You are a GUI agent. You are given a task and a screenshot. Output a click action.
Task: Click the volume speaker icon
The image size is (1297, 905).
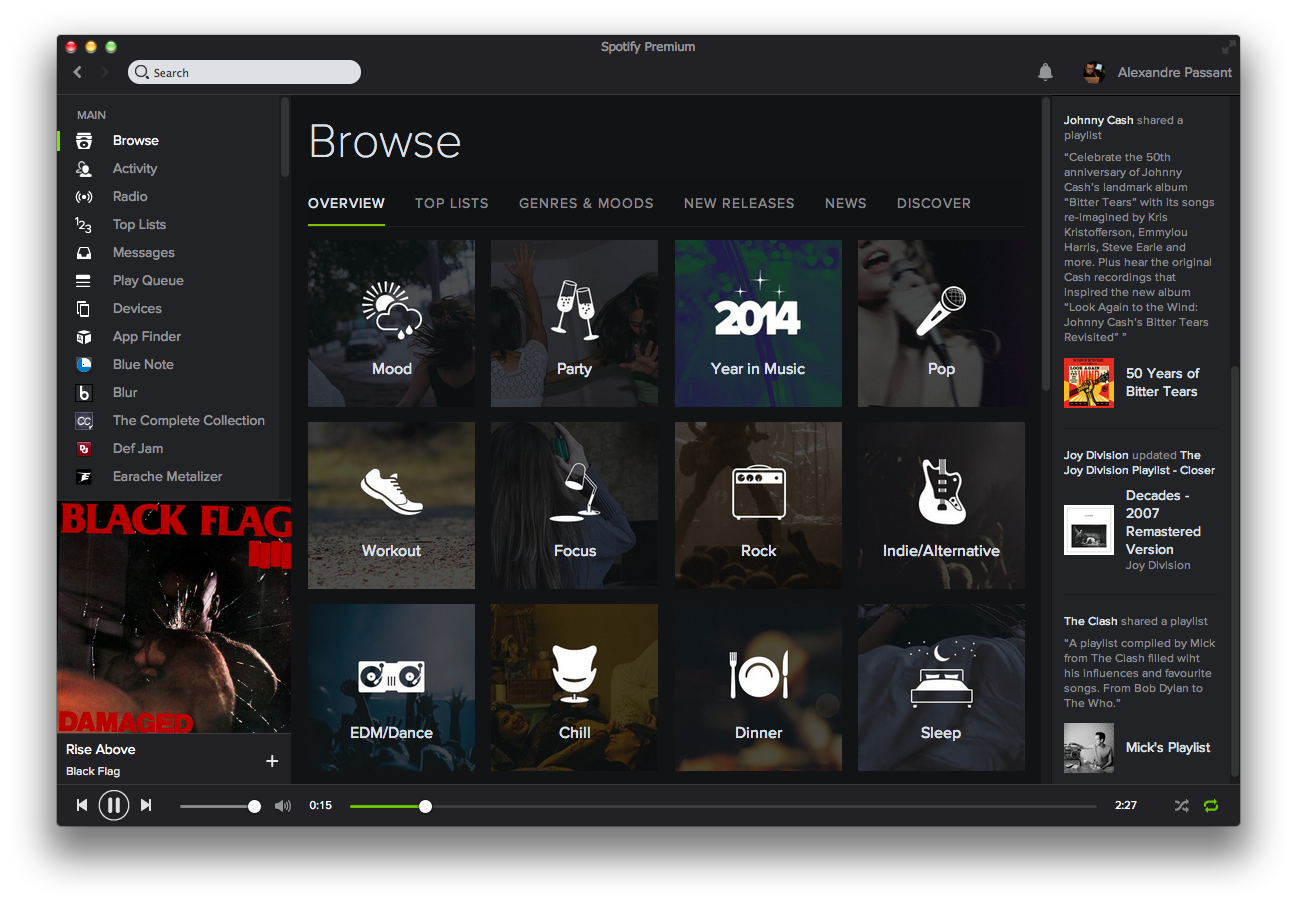283,806
